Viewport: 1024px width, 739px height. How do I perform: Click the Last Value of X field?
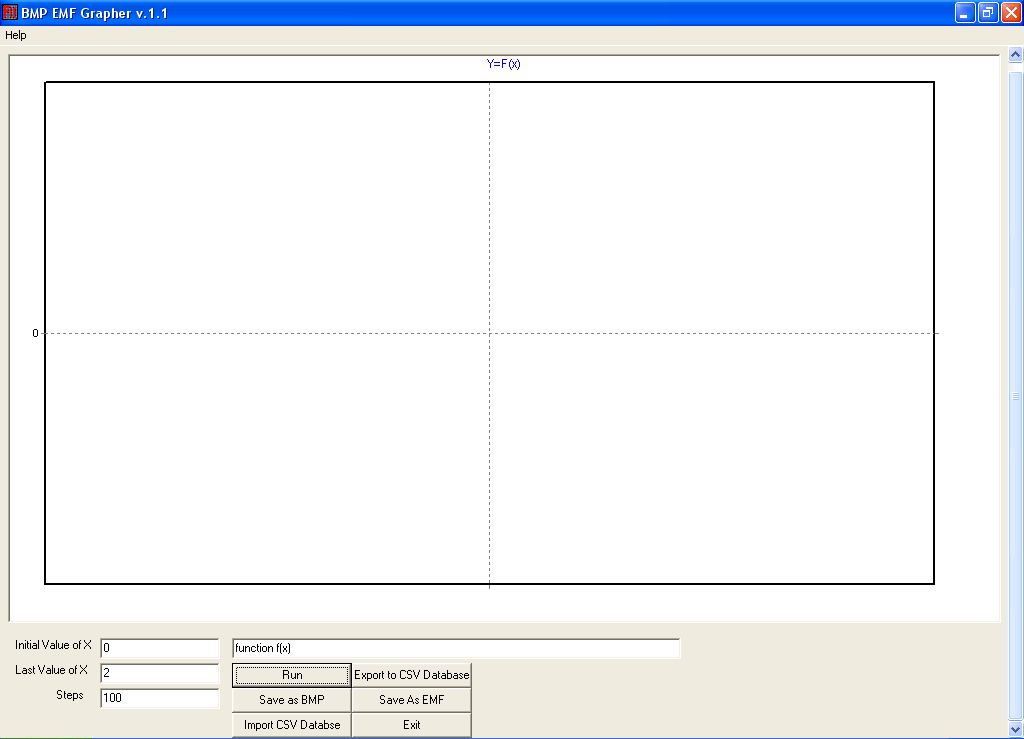[x=159, y=673]
